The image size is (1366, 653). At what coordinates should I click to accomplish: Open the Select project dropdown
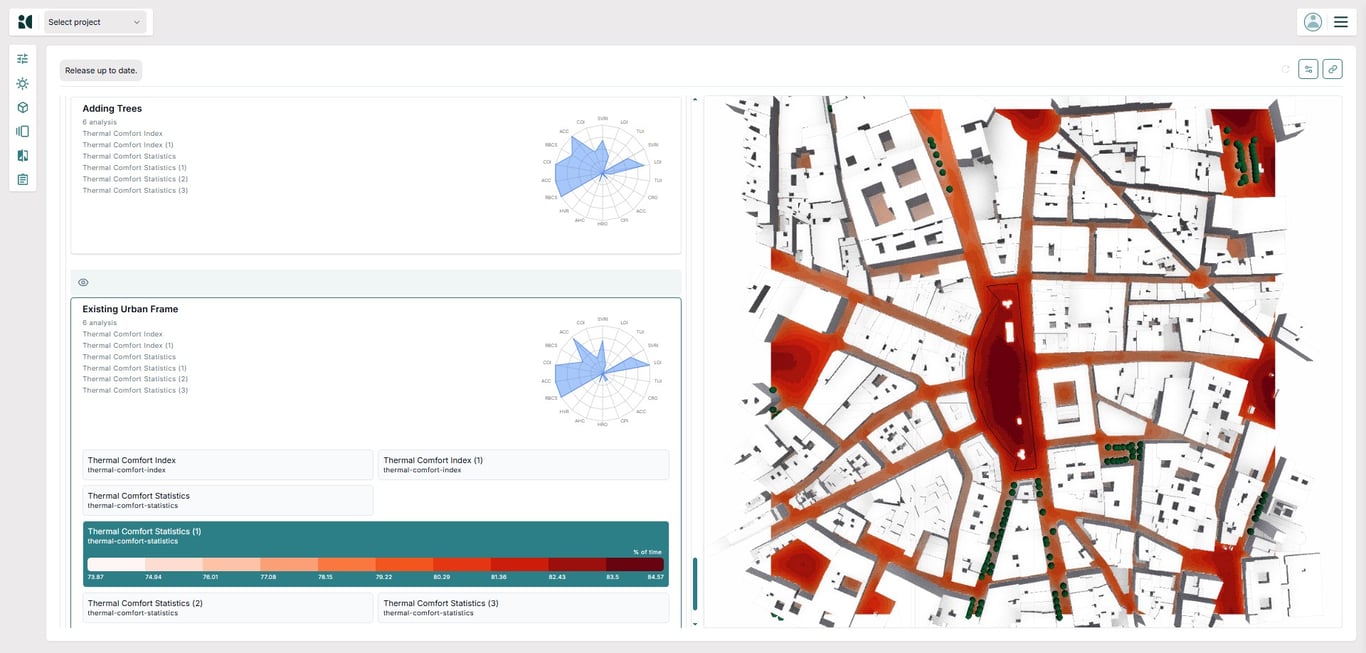click(x=95, y=22)
